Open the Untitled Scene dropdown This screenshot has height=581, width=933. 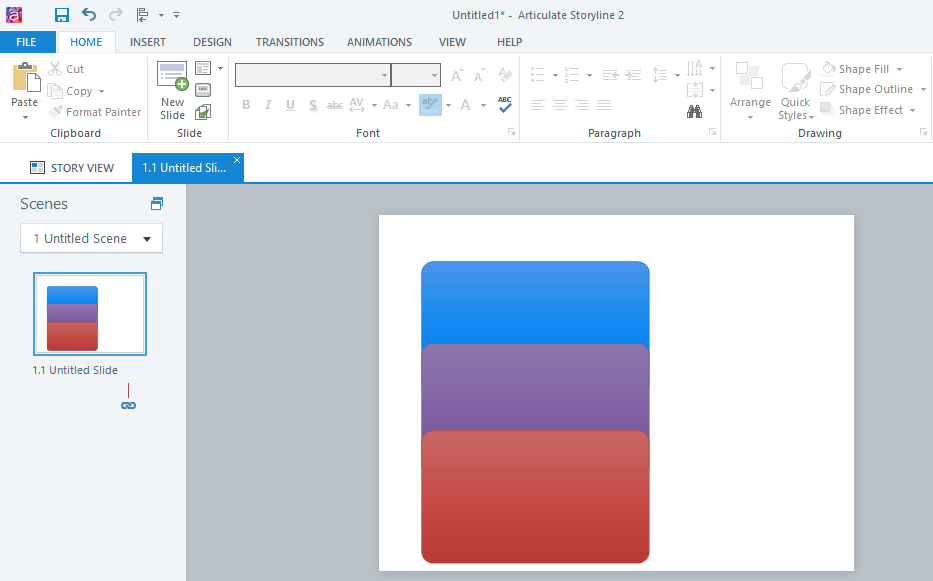(x=91, y=238)
